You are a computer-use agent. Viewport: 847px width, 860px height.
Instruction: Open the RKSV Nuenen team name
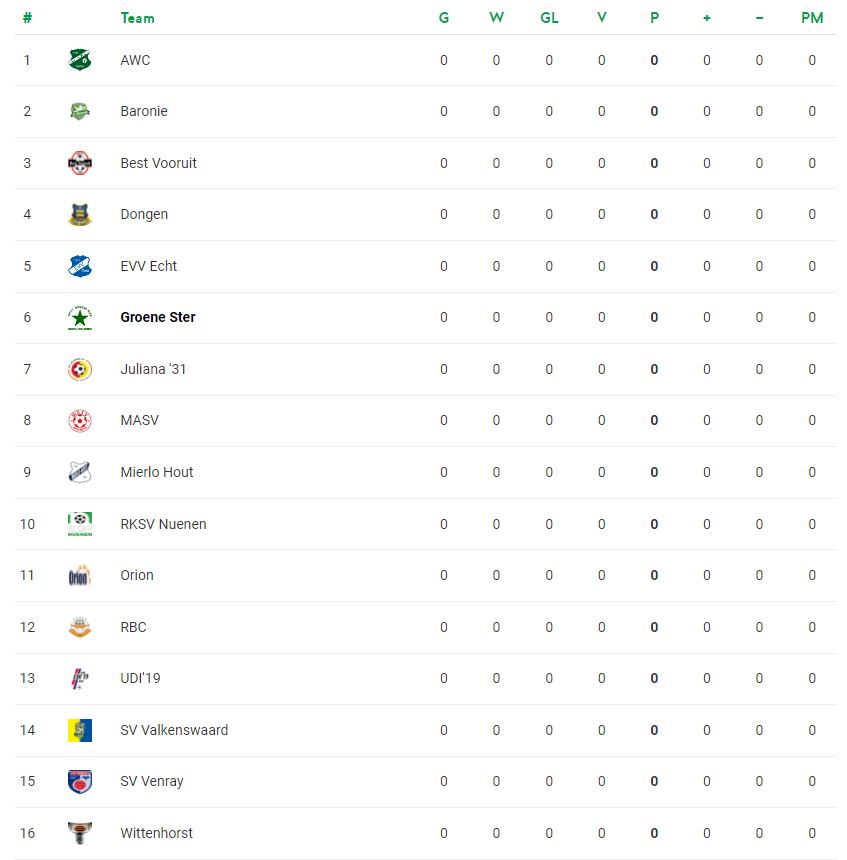click(x=163, y=524)
